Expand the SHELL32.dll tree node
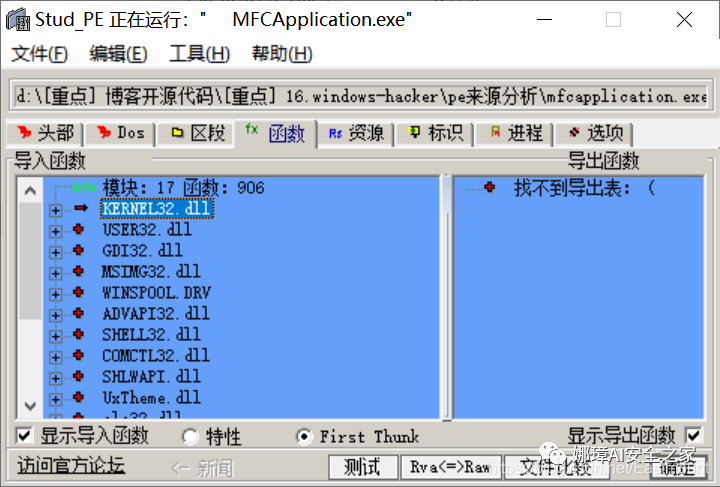 pyautogui.click(x=56, y=336)
